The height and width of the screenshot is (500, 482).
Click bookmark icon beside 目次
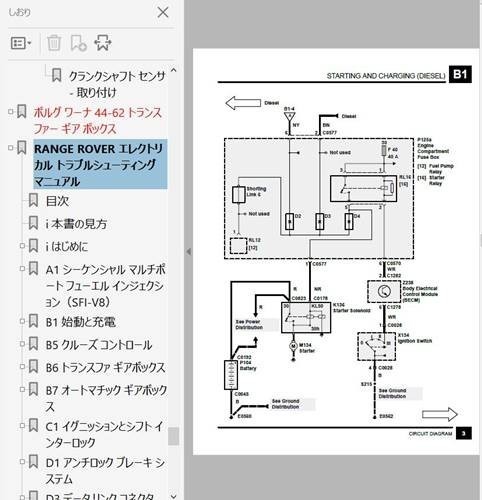[x=33, y=200]
